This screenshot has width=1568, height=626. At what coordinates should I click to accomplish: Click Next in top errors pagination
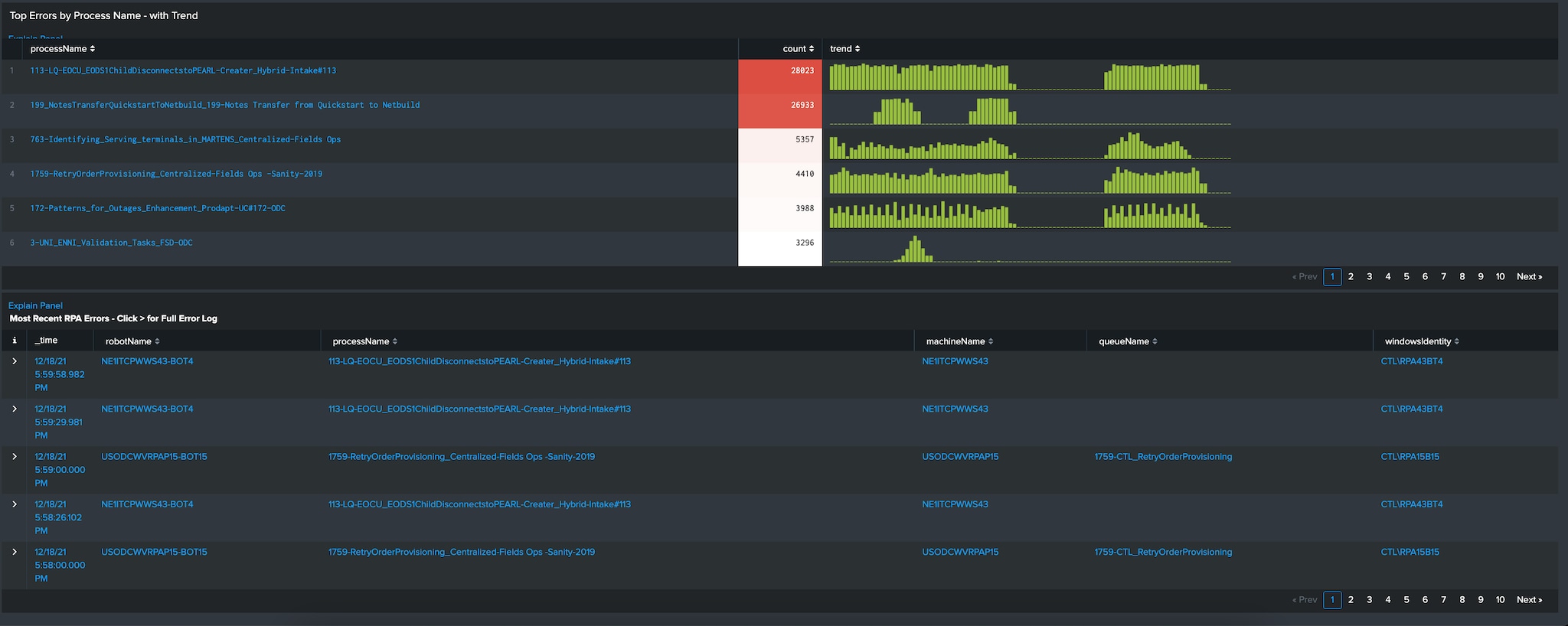pyautogui.click(x=1530, y=277)
